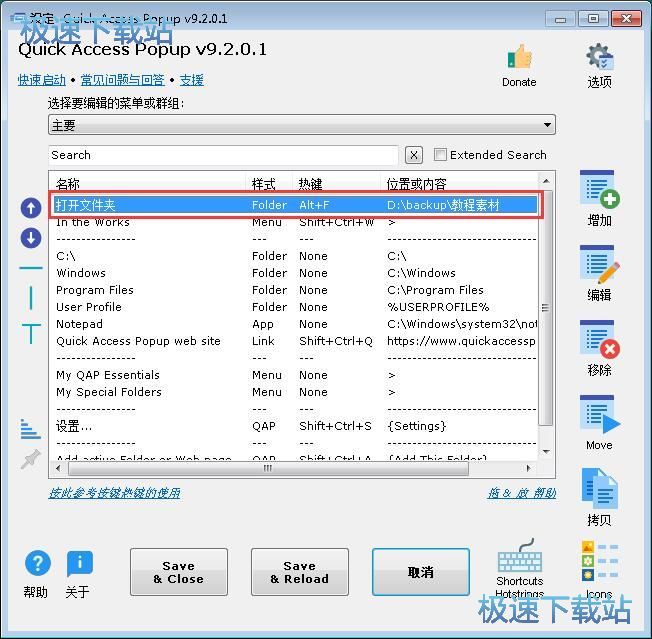Open the 帮助 help question icon

click(38, 563)
